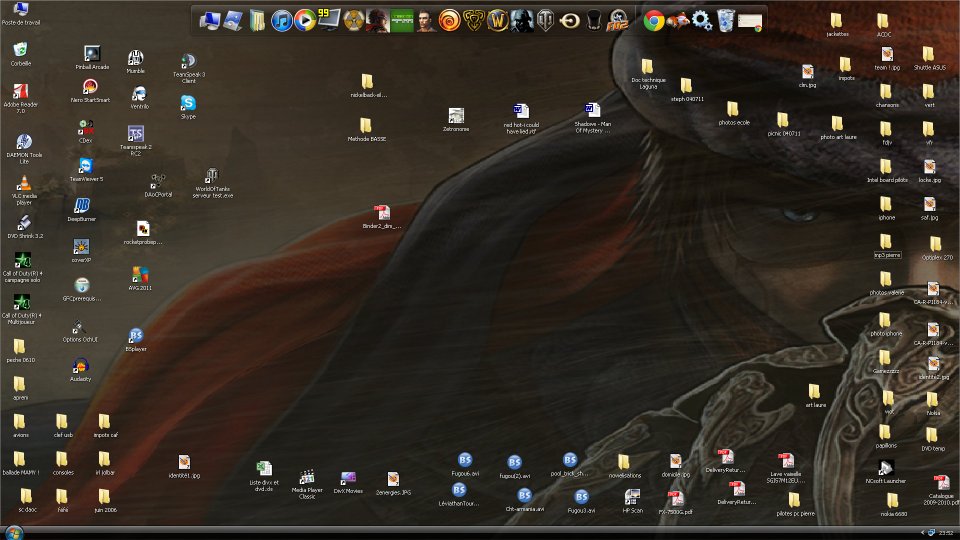Click World of Tanks shield icon in dock
This screenshot has width=960, height=540.
[x=546, y=21]
